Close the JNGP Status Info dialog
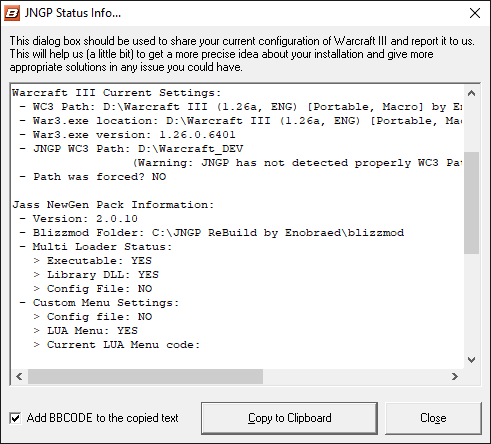The width and height of the screenshot is (491, 444). [x=475, y=13]
